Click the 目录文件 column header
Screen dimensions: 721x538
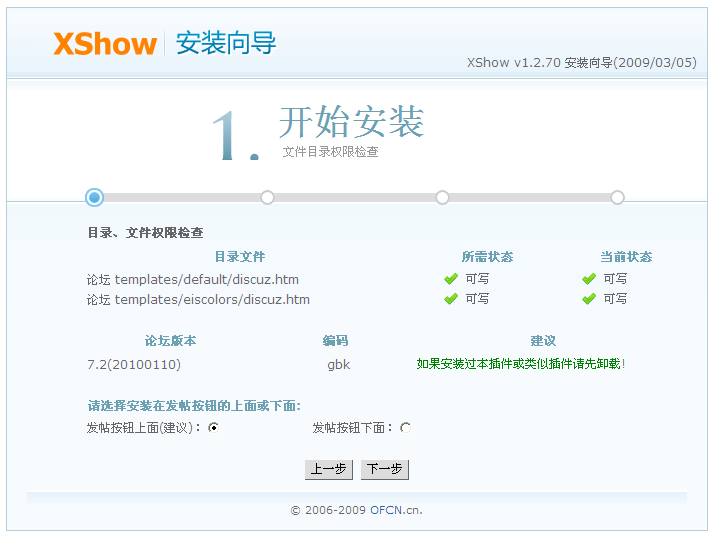coord(240,257)
